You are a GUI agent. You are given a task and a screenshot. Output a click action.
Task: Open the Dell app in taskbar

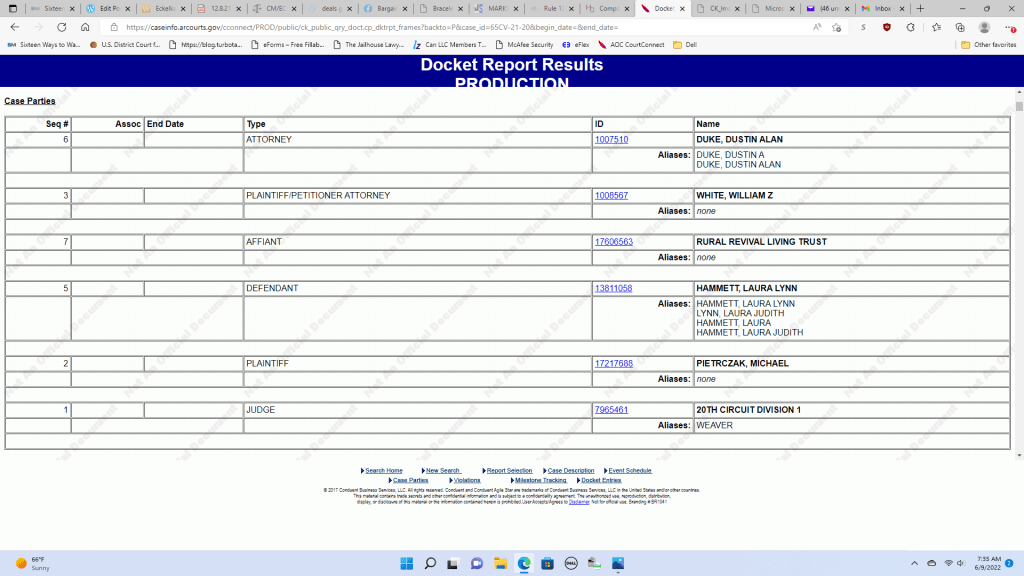pyautogui.click(x=571, y=563)
